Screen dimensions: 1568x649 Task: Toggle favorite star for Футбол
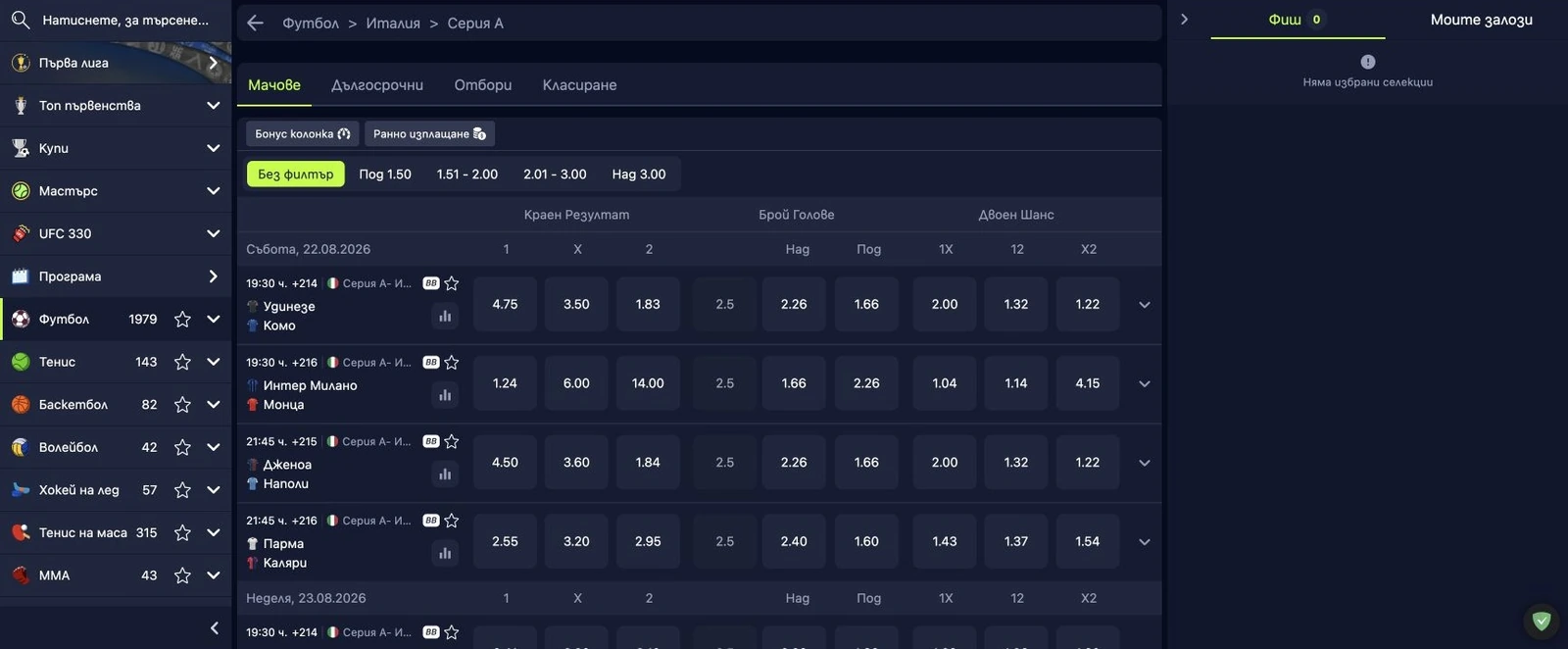(182, 319)
